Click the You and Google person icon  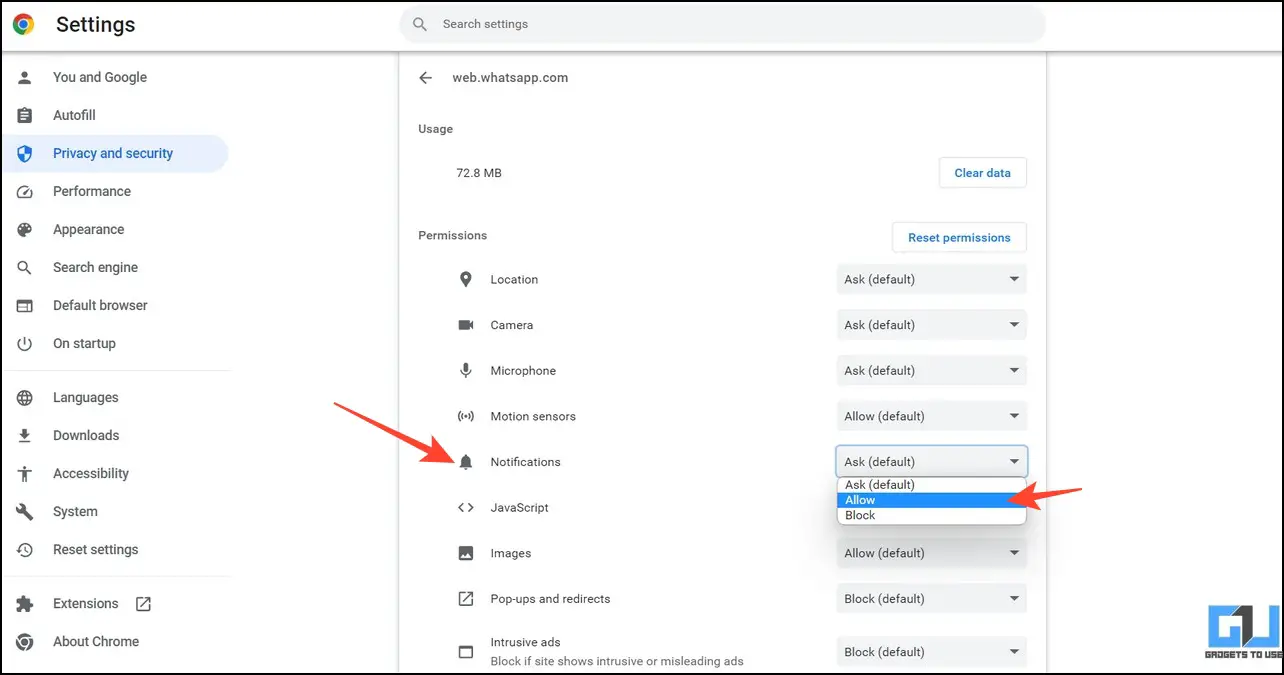(x=25, y=77)
